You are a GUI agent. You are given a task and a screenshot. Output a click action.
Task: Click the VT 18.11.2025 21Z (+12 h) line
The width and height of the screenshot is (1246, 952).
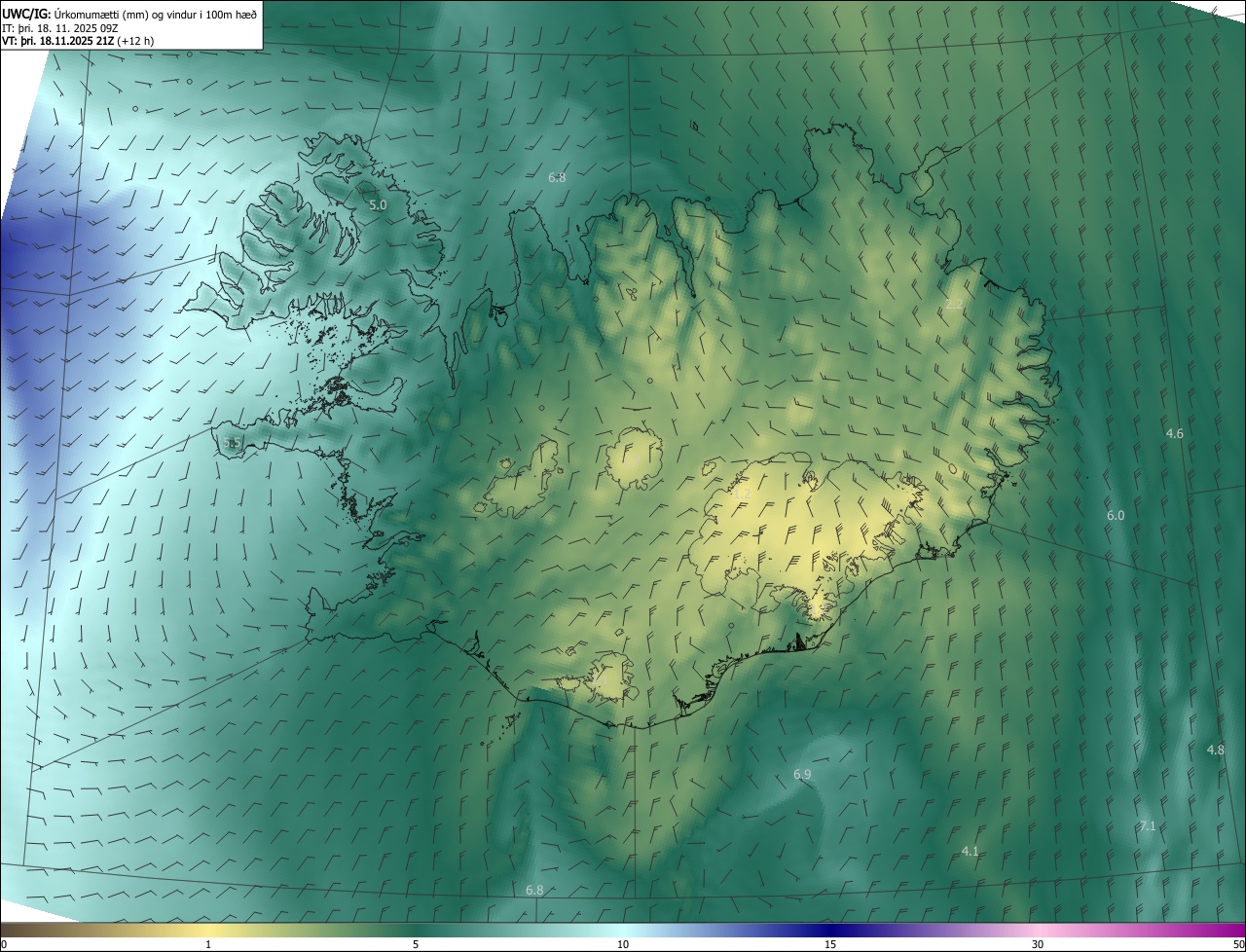[78, 41]
